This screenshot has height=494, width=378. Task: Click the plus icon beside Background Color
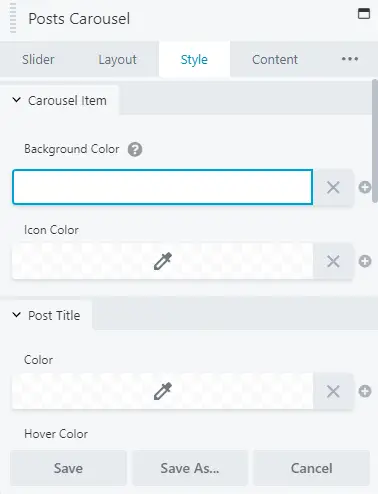[365, 187]
